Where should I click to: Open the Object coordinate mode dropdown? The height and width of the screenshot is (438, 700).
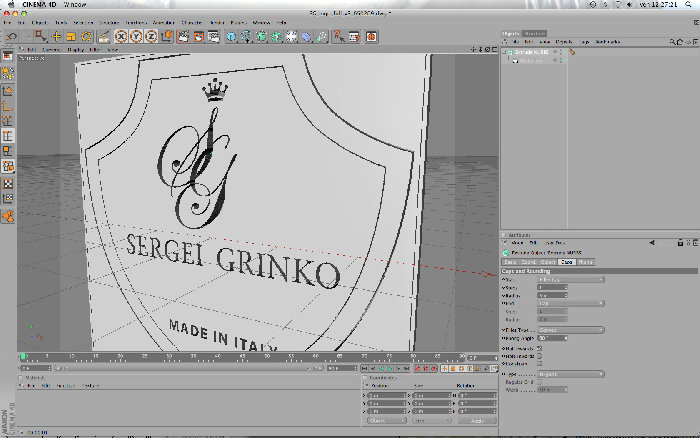click(x=387, y=421)
